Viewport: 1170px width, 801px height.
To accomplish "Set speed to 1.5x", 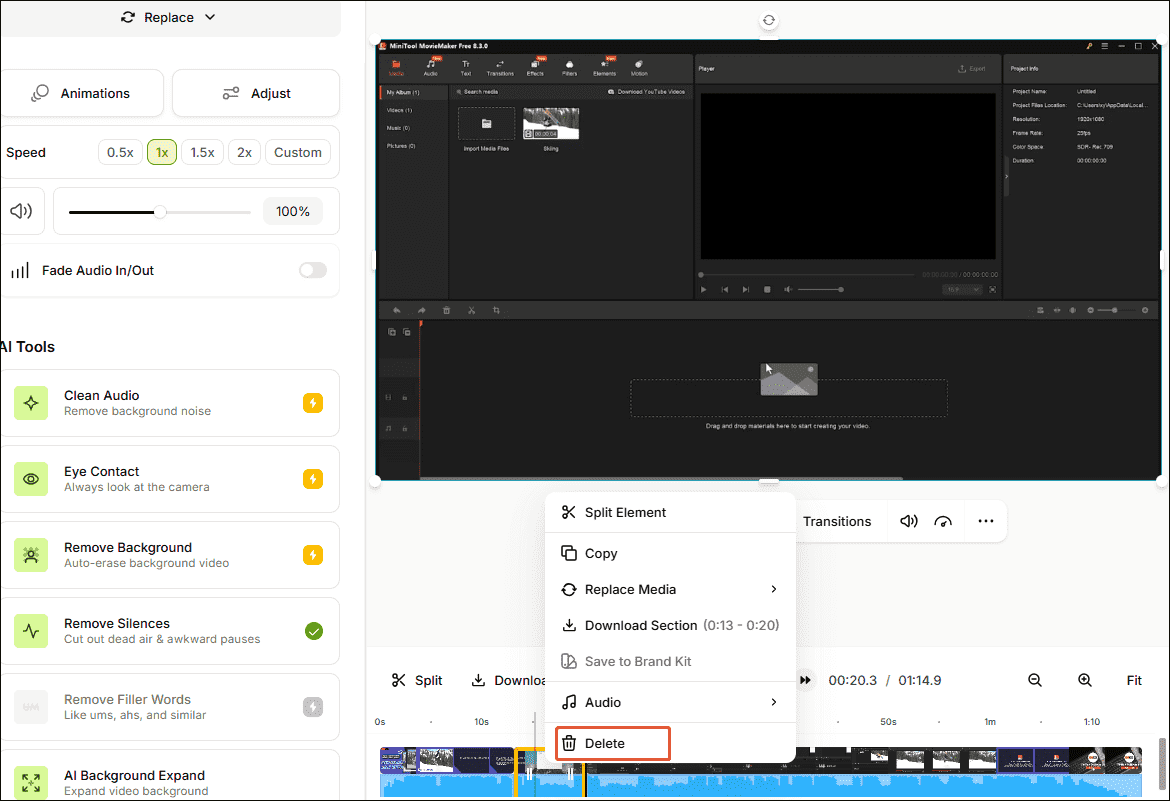I will tap(202, 152).
